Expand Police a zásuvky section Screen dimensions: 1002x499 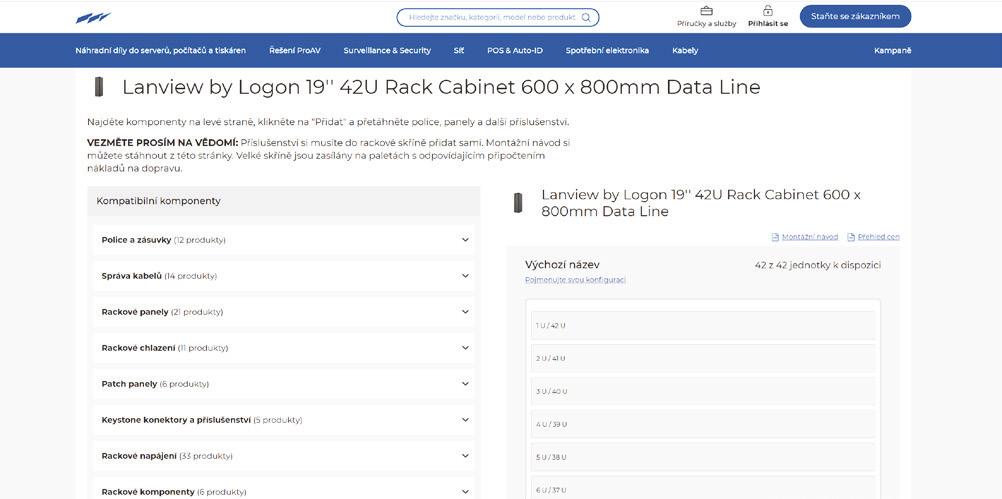[284, 240]
